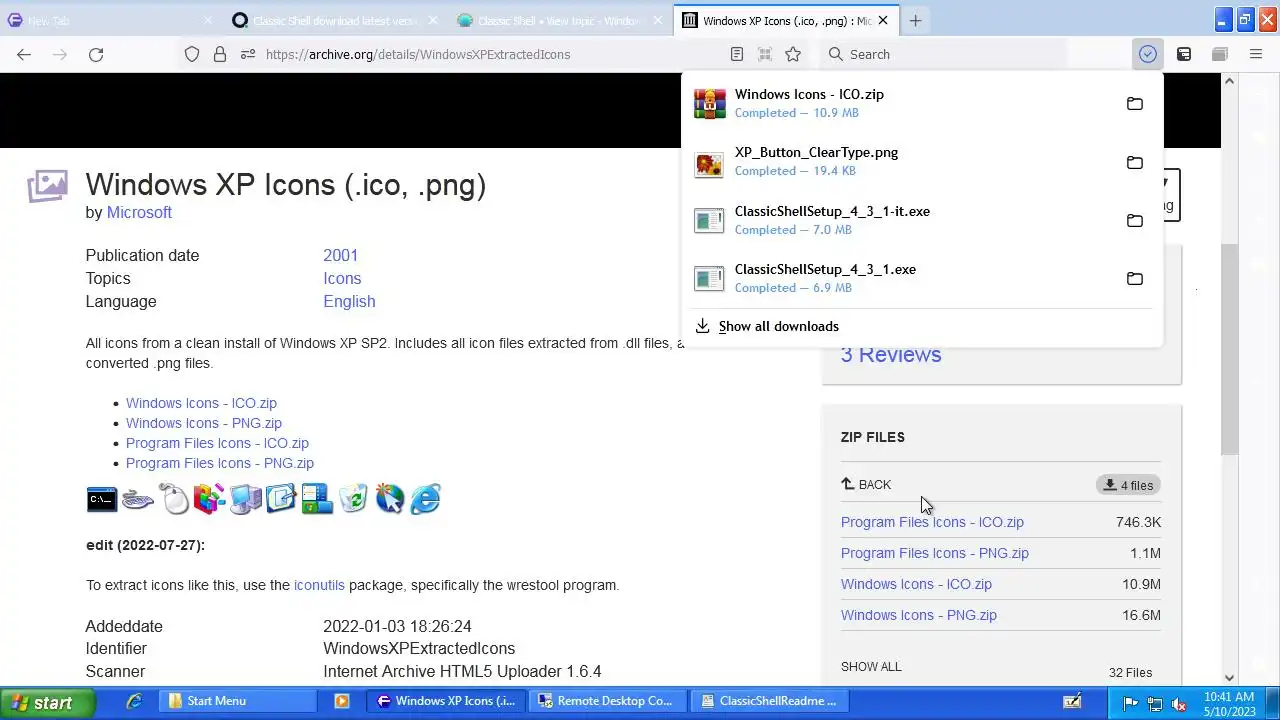Click the WinRAR icon of Windows Icons - ICO.zip
Image resolution: width=1280 pixels, height=720 pixels.
(x=709, y=104)
